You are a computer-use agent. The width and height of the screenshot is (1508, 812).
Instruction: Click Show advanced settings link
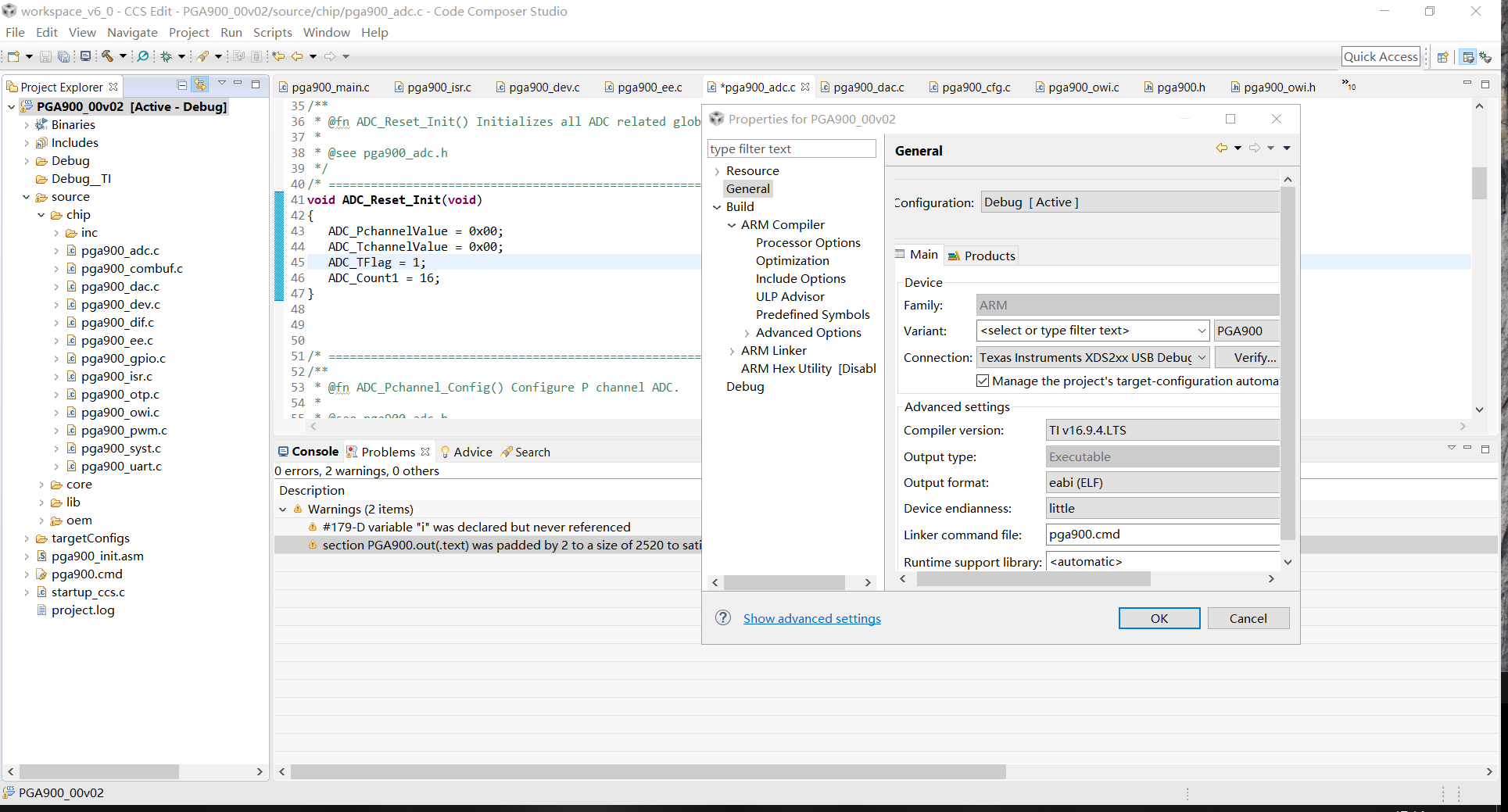(811, 618)
